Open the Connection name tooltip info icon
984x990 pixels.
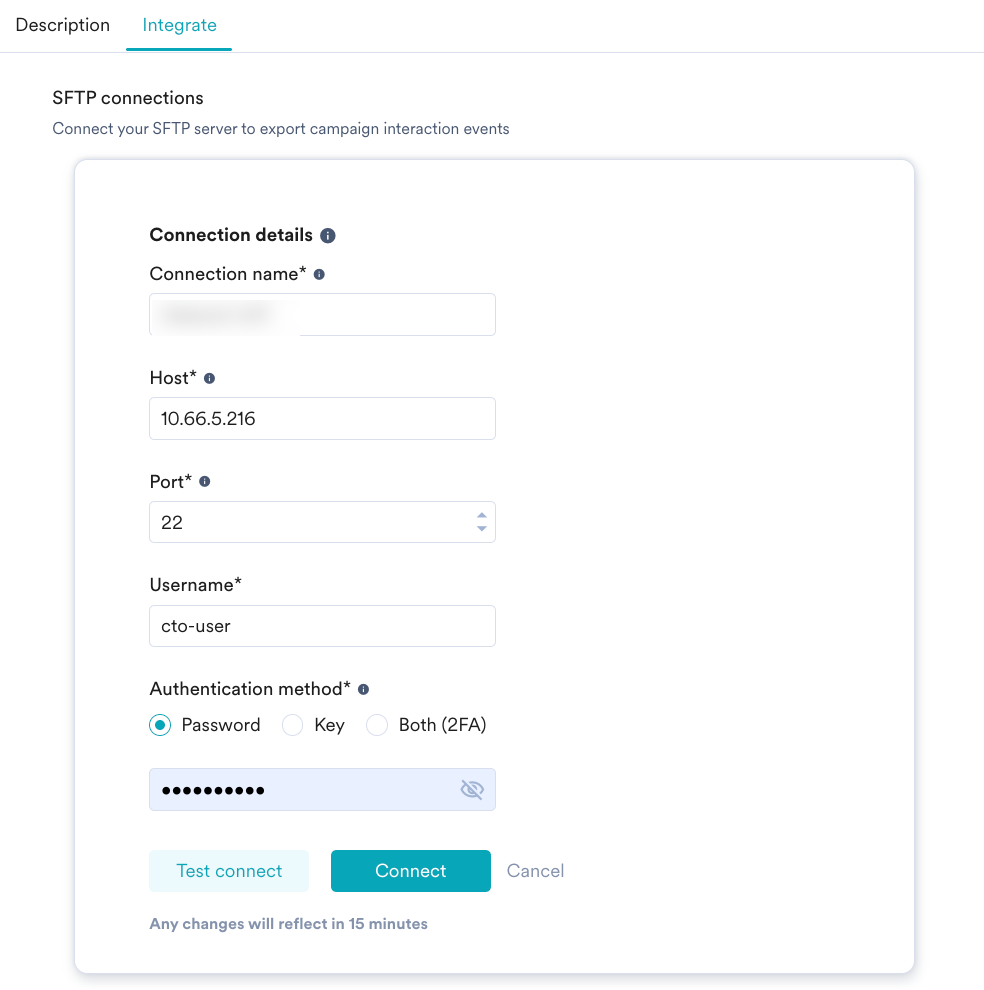[318, 272]
